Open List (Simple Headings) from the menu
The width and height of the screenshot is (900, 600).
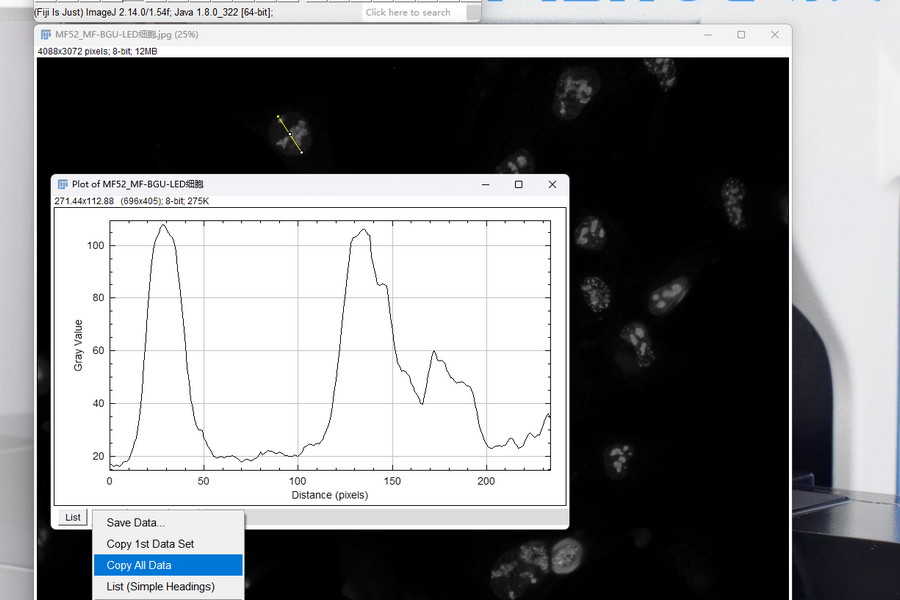tap(160, 586)
